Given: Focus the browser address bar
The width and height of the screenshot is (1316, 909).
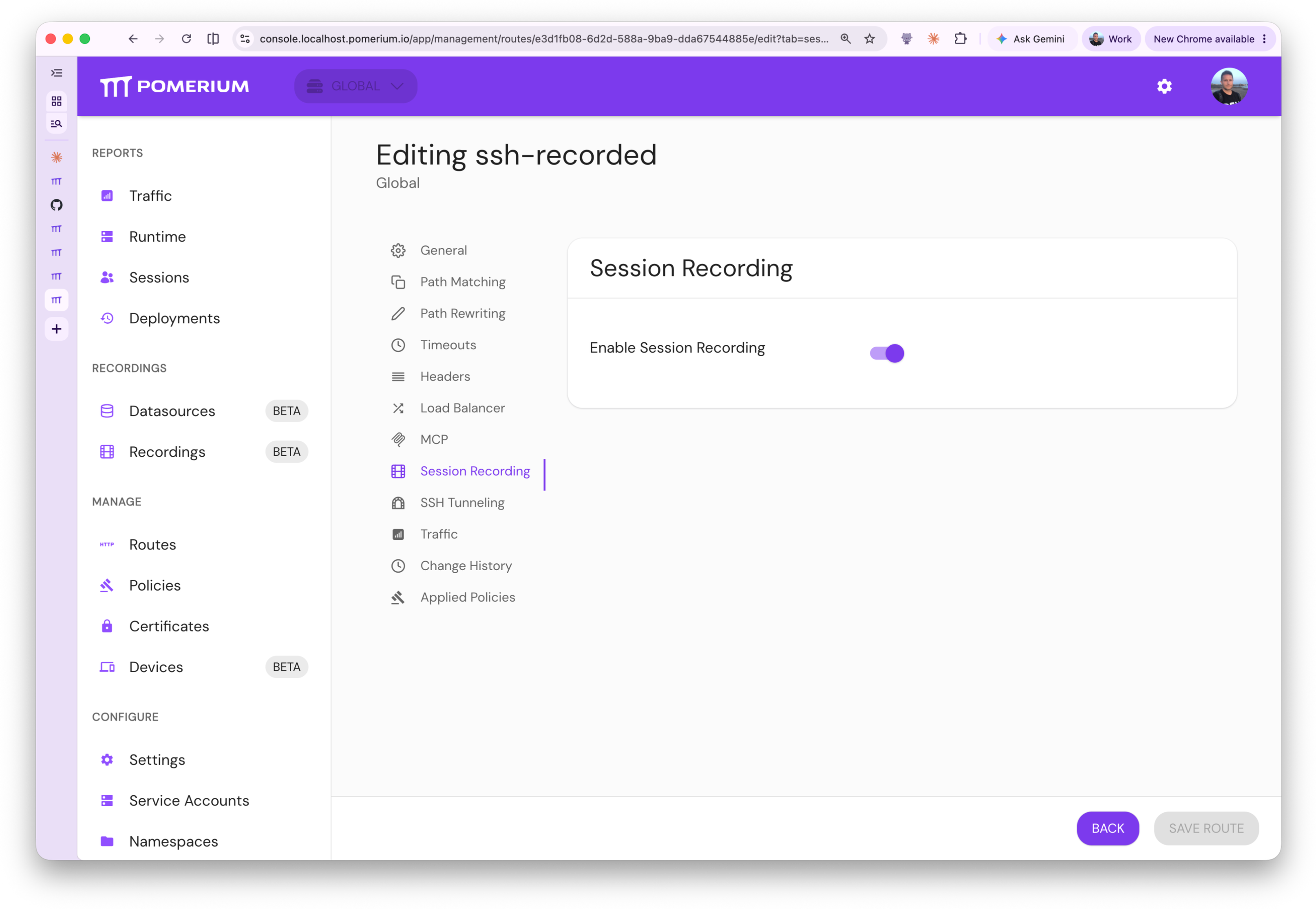Looking at the screenshot, I should 543,39.
